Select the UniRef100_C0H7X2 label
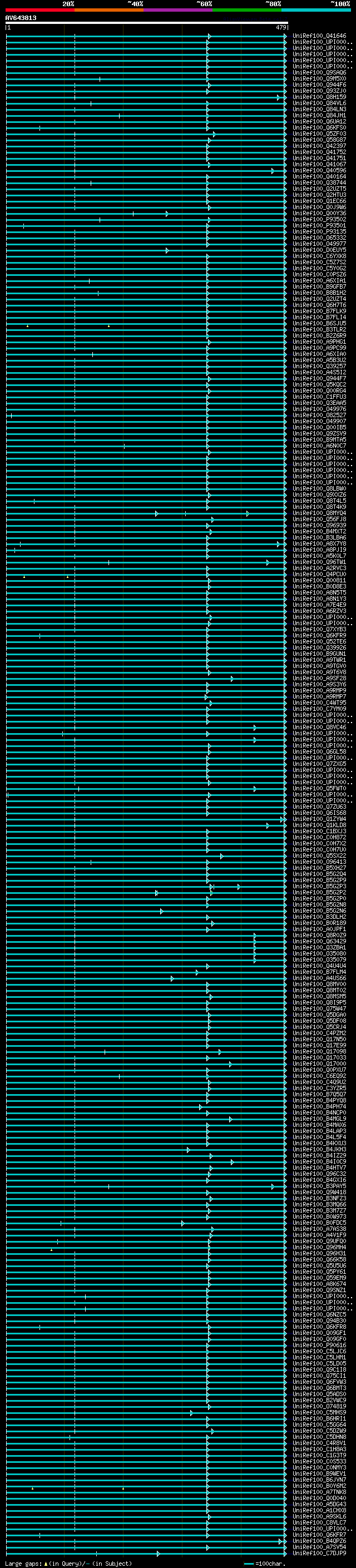 pyautogui.click(x=319, y=843)
